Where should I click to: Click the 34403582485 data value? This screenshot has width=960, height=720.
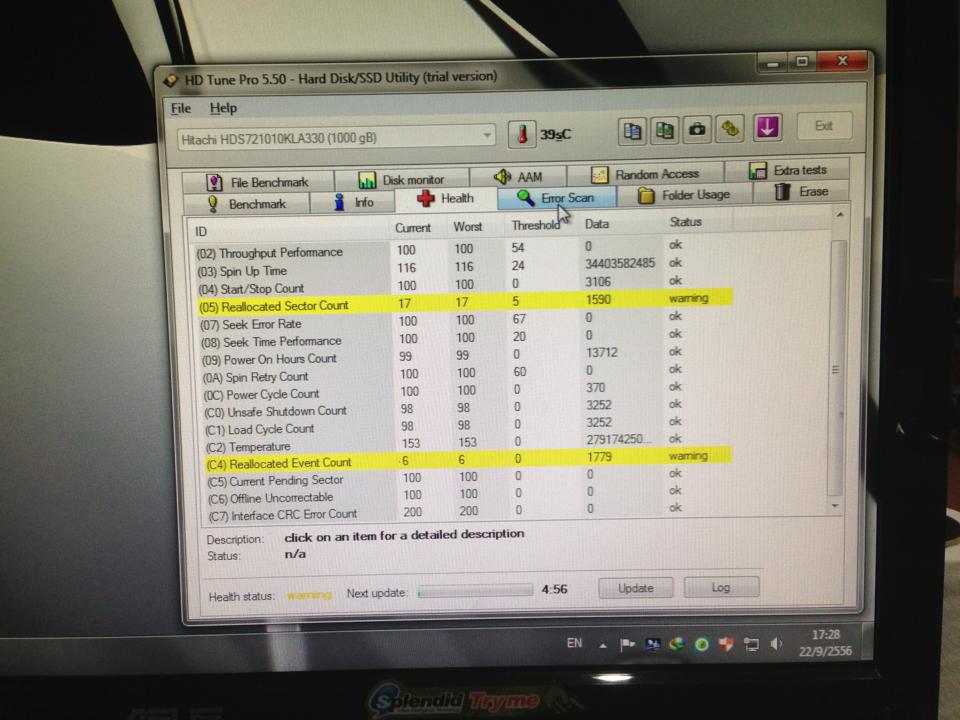coord(620,263)
